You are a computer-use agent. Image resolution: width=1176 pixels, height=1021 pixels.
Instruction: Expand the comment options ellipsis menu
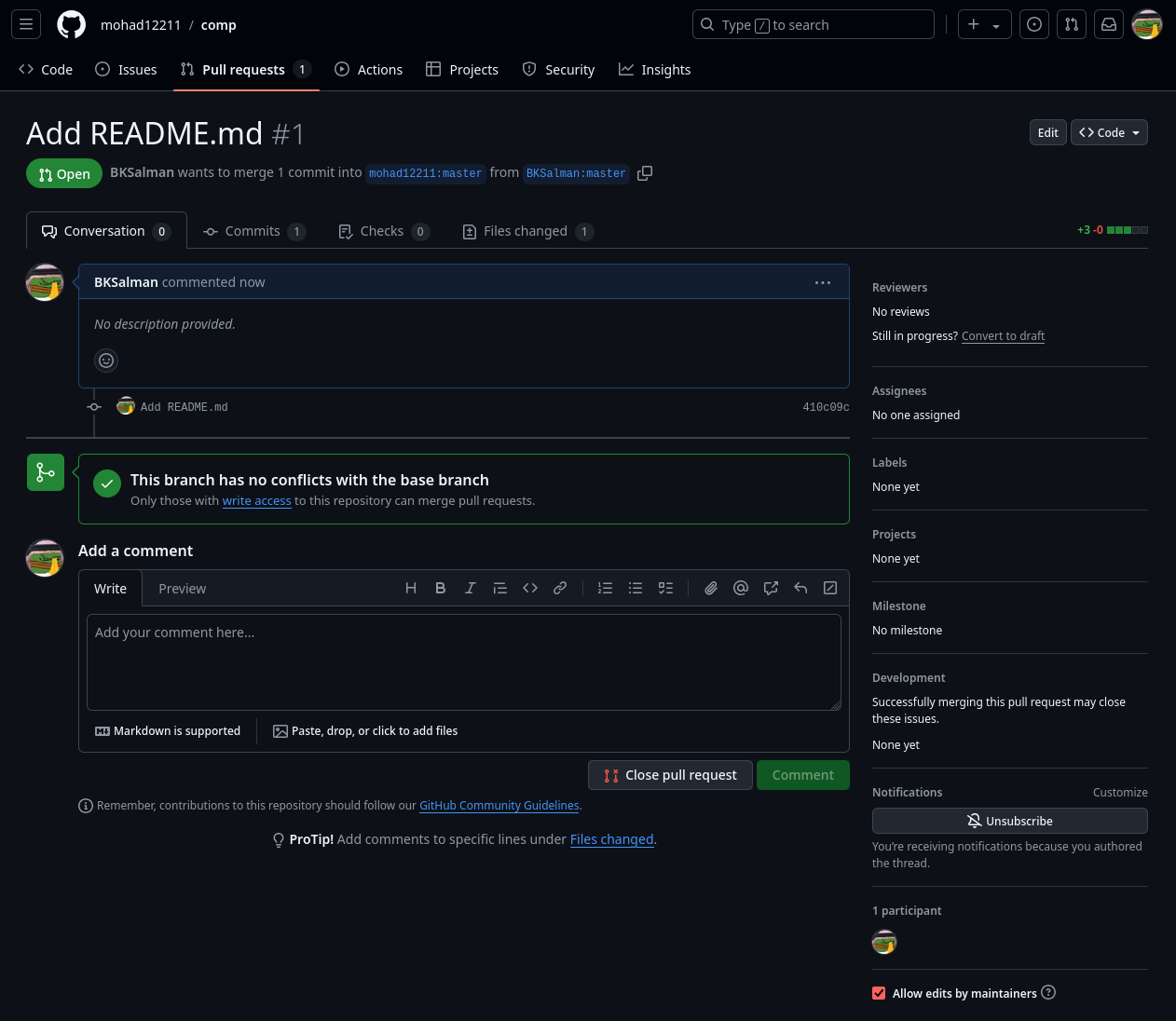click(823, 282)
